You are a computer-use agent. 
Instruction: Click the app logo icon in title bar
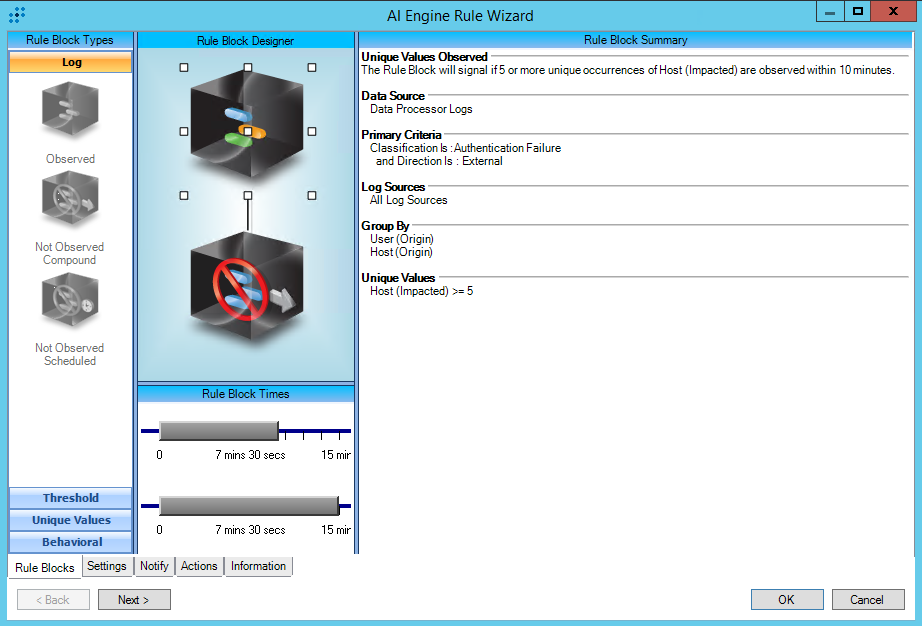(x=17, y=15)
